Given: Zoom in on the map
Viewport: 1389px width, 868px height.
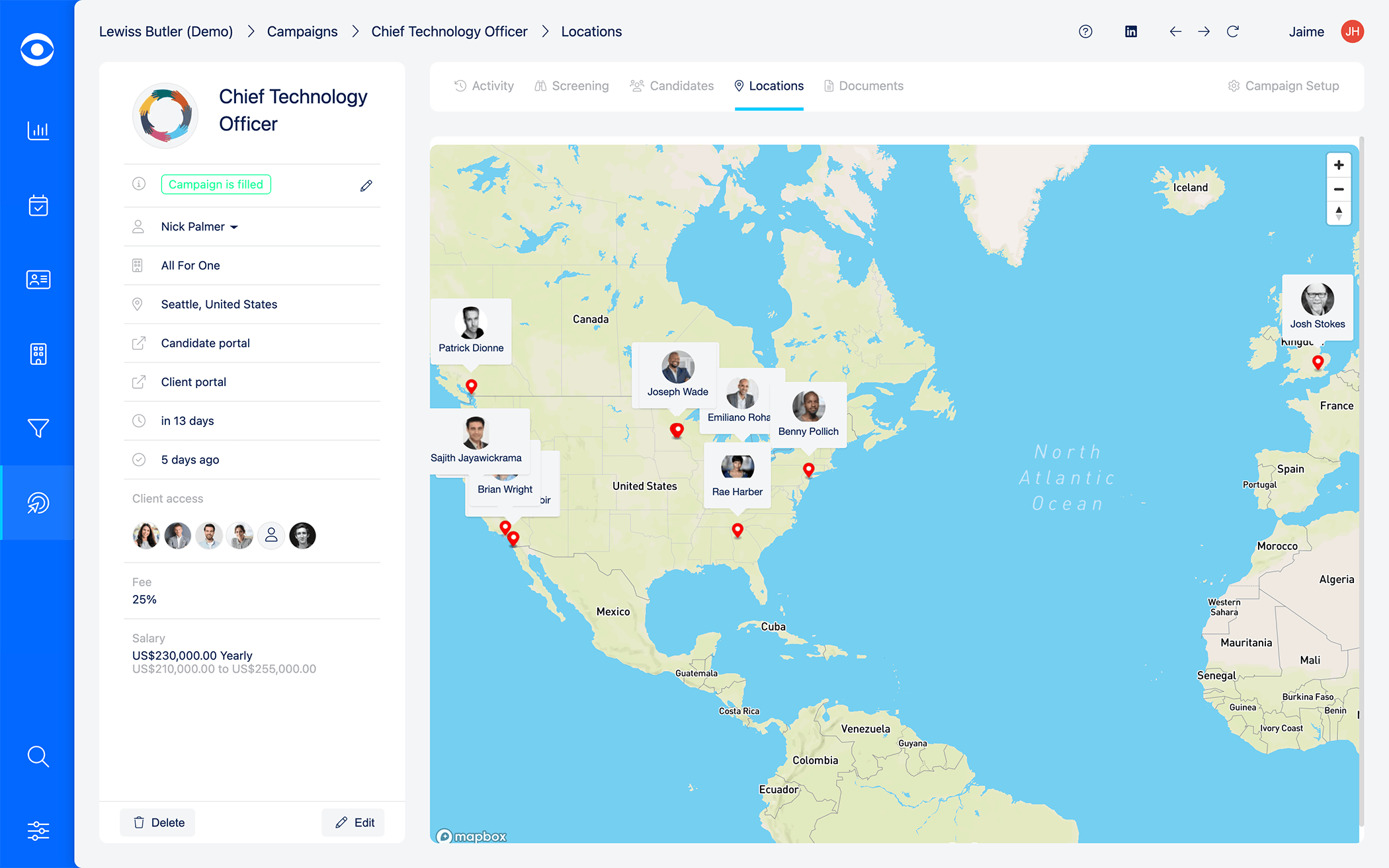Looking at the screenshot, I should tap(1339, 165).
